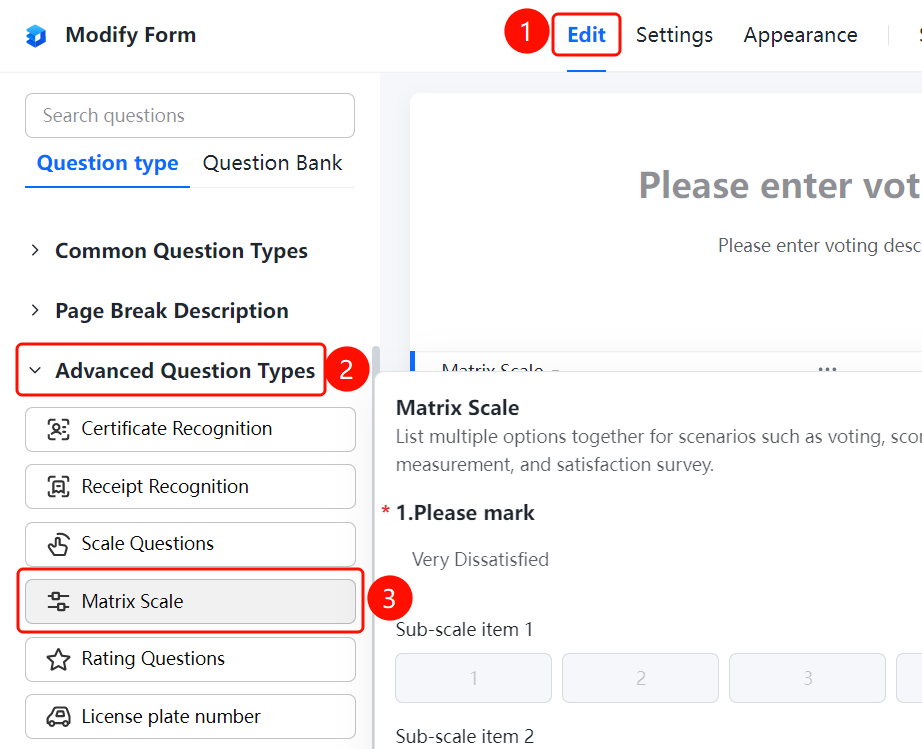Click the Matrix Scale sliders icon
Screen dimensions: 922x749
pos(58,601)
